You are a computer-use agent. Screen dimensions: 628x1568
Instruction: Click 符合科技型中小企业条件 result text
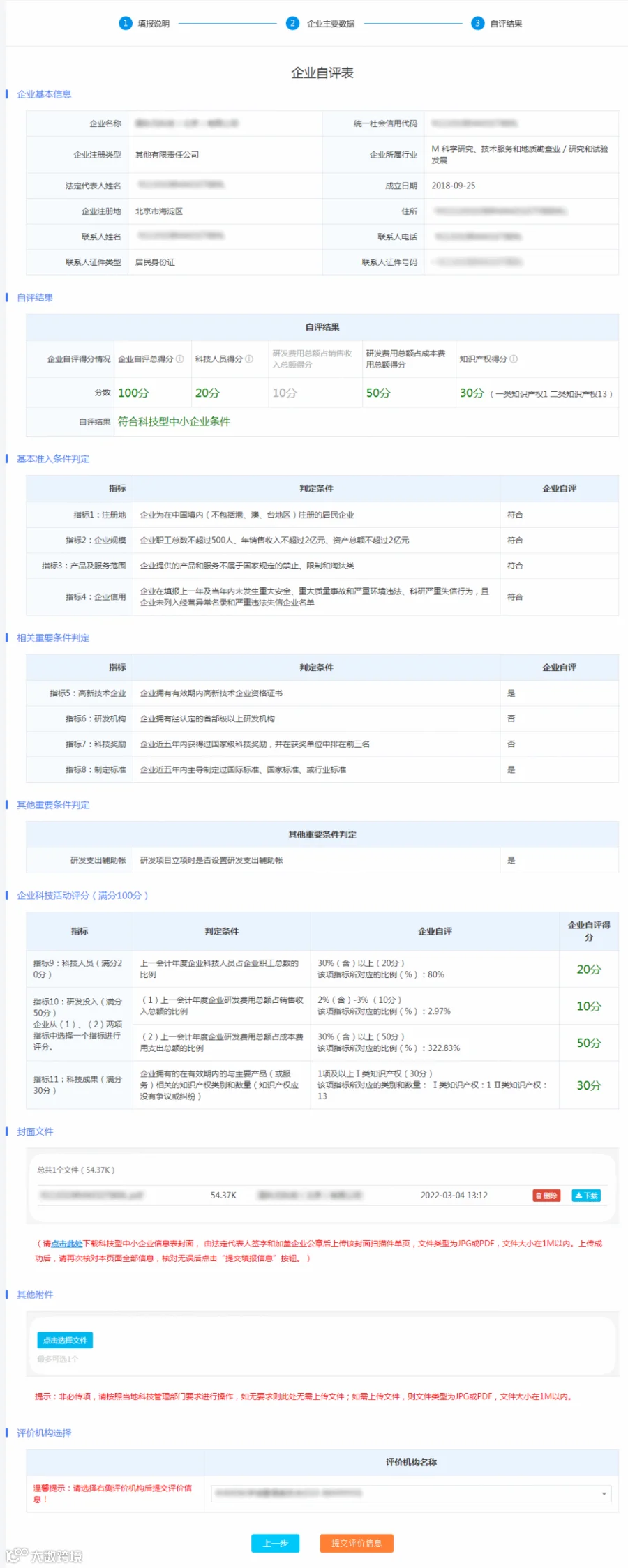pos(174,422)
